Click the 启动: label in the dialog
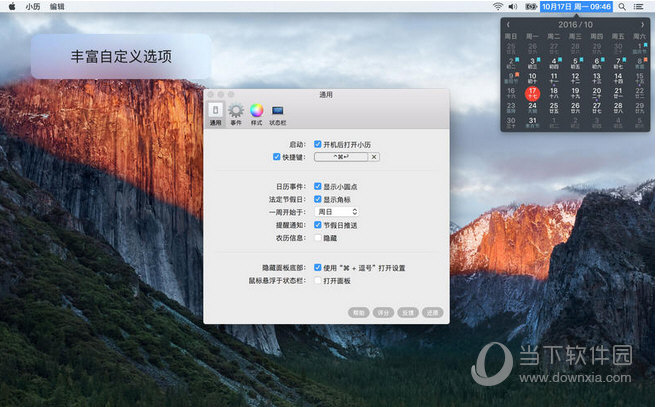This screenshot has height=407, width=656. tap(298, 144)
